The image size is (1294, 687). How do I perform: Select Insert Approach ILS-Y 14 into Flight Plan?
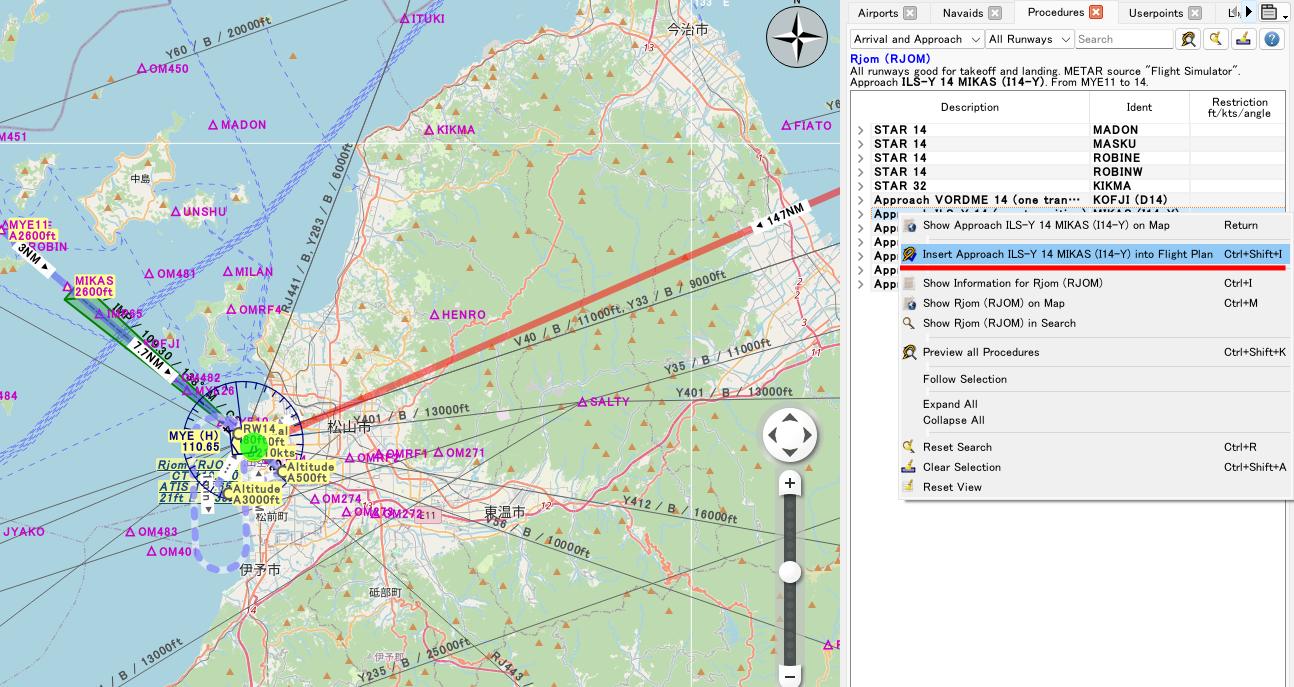pyautogui.click(x=1067, y=254)
